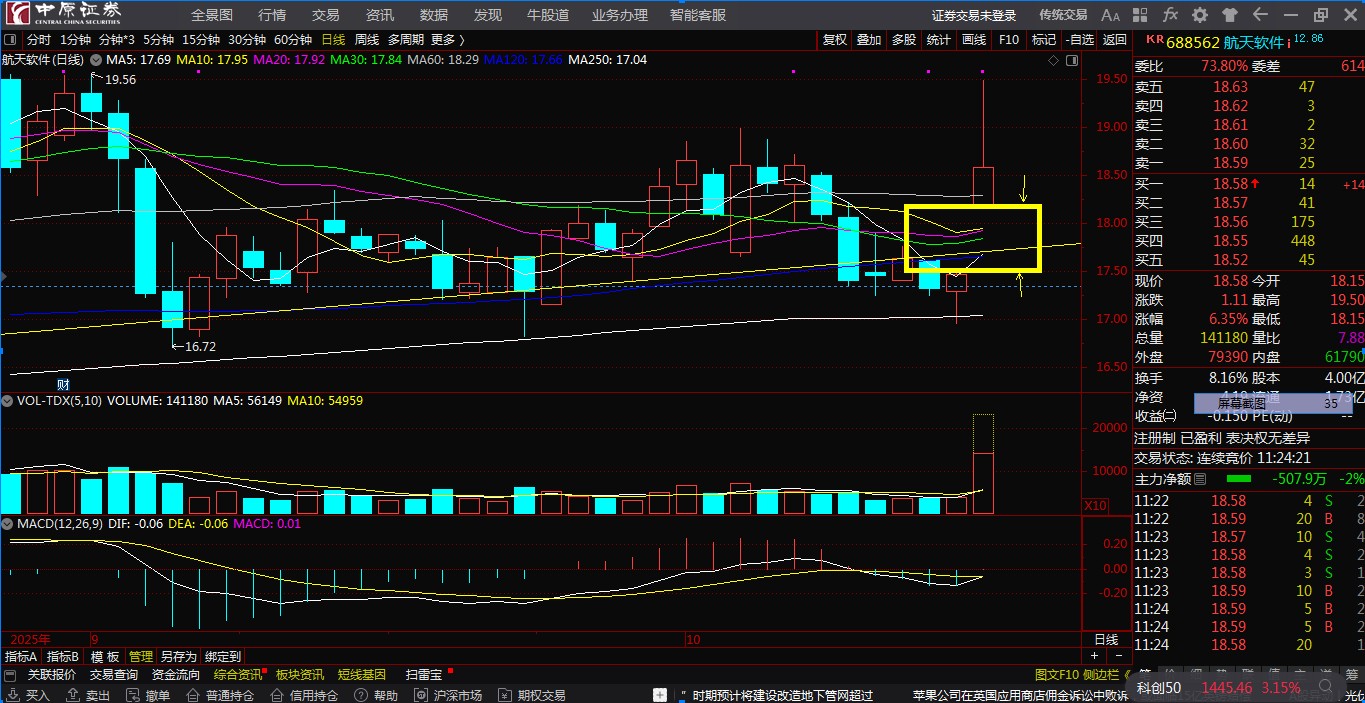Open the 资讯 menu
This screenshot has width=1365, height=703.
pos(380,15)
